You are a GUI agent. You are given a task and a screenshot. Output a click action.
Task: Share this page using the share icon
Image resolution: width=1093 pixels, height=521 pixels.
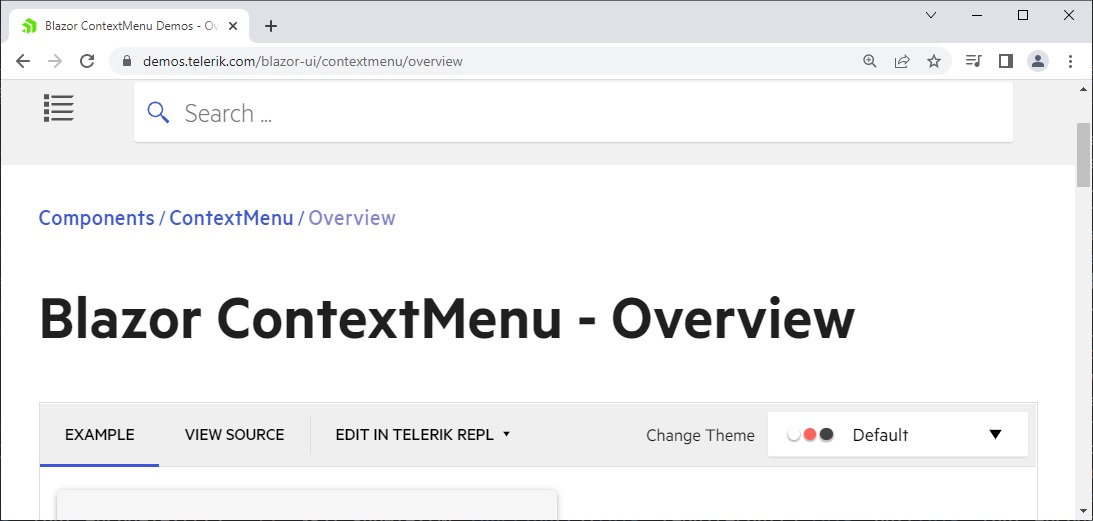(x=902, y=61)
